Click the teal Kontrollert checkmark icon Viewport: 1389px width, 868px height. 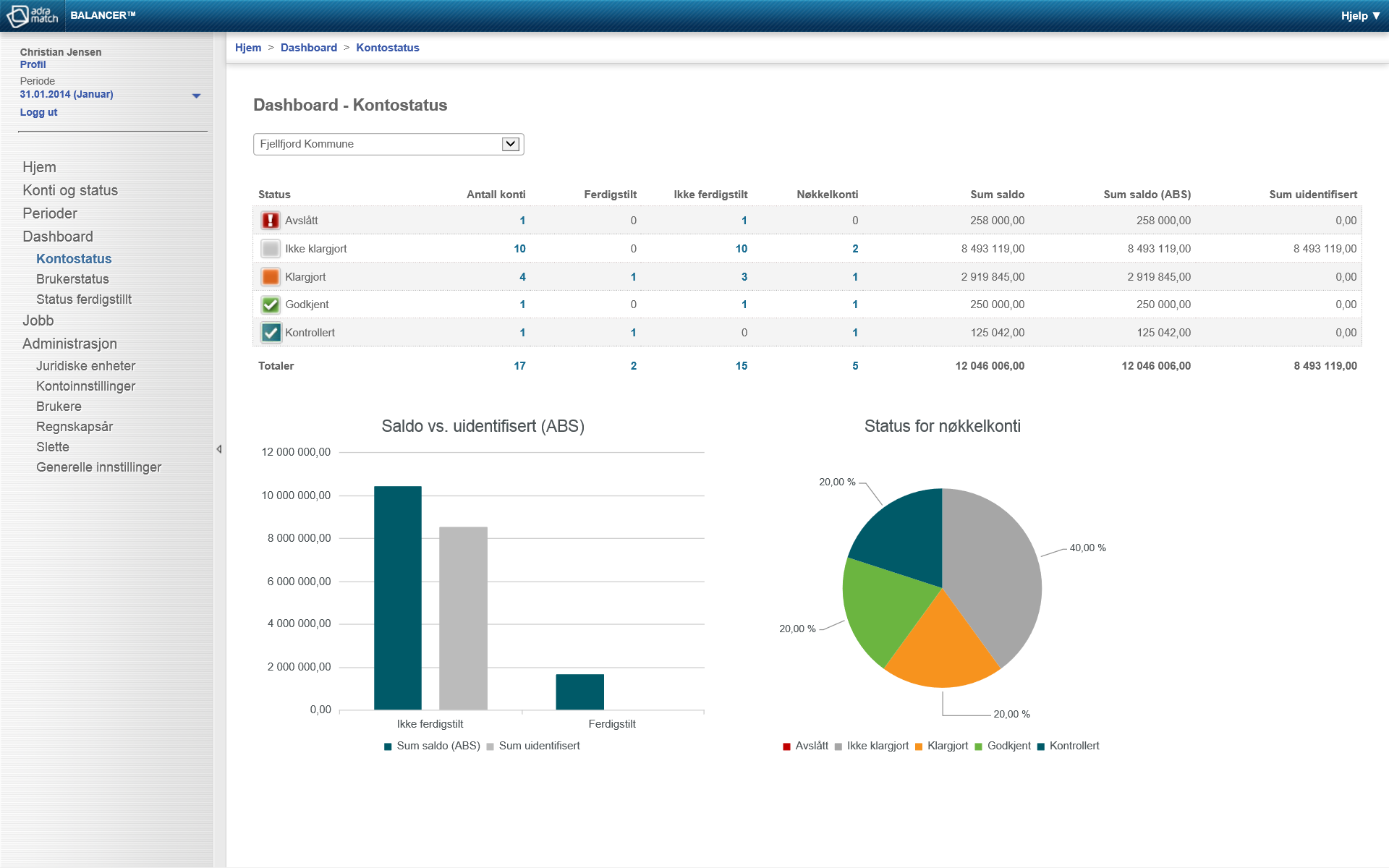pyautogui.click(x=271, y=333)
